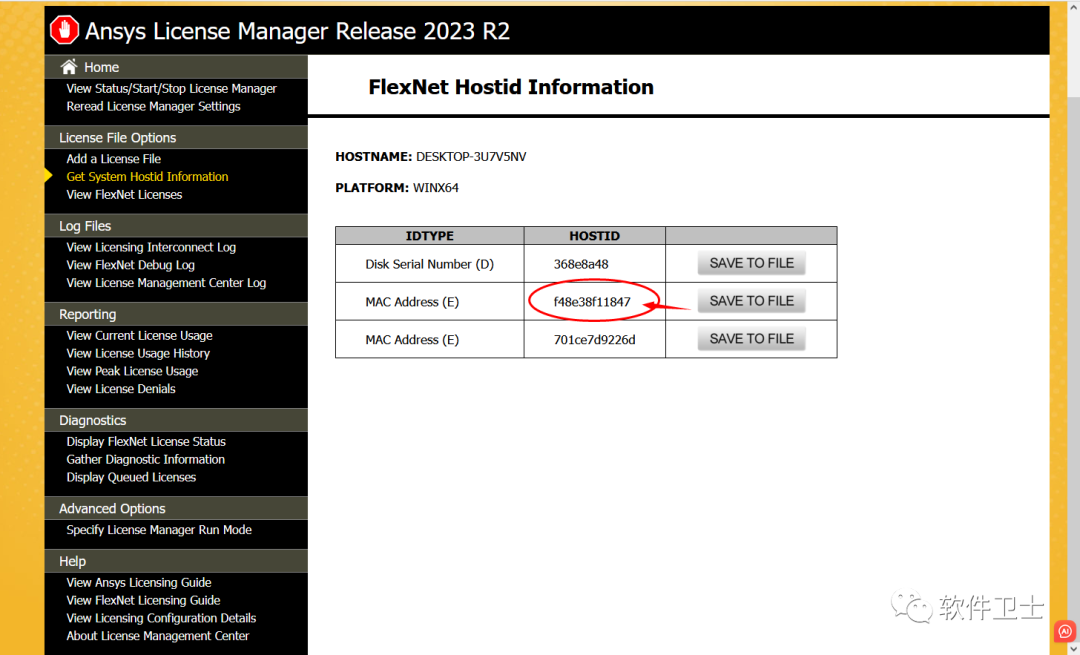Open View Status/Start/Stop License Manager
Image resolution: width=1080 pixels, height=655 pixels.
(x=172, y=89)
